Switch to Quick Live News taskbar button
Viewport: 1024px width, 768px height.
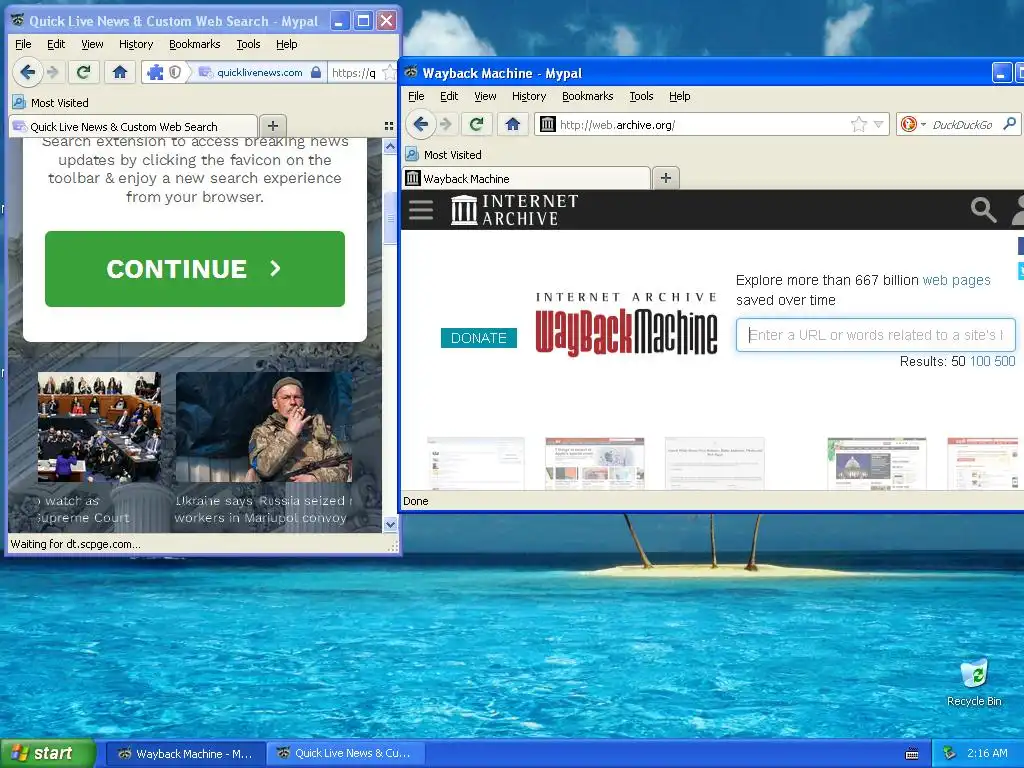click(x=345, y=754)
